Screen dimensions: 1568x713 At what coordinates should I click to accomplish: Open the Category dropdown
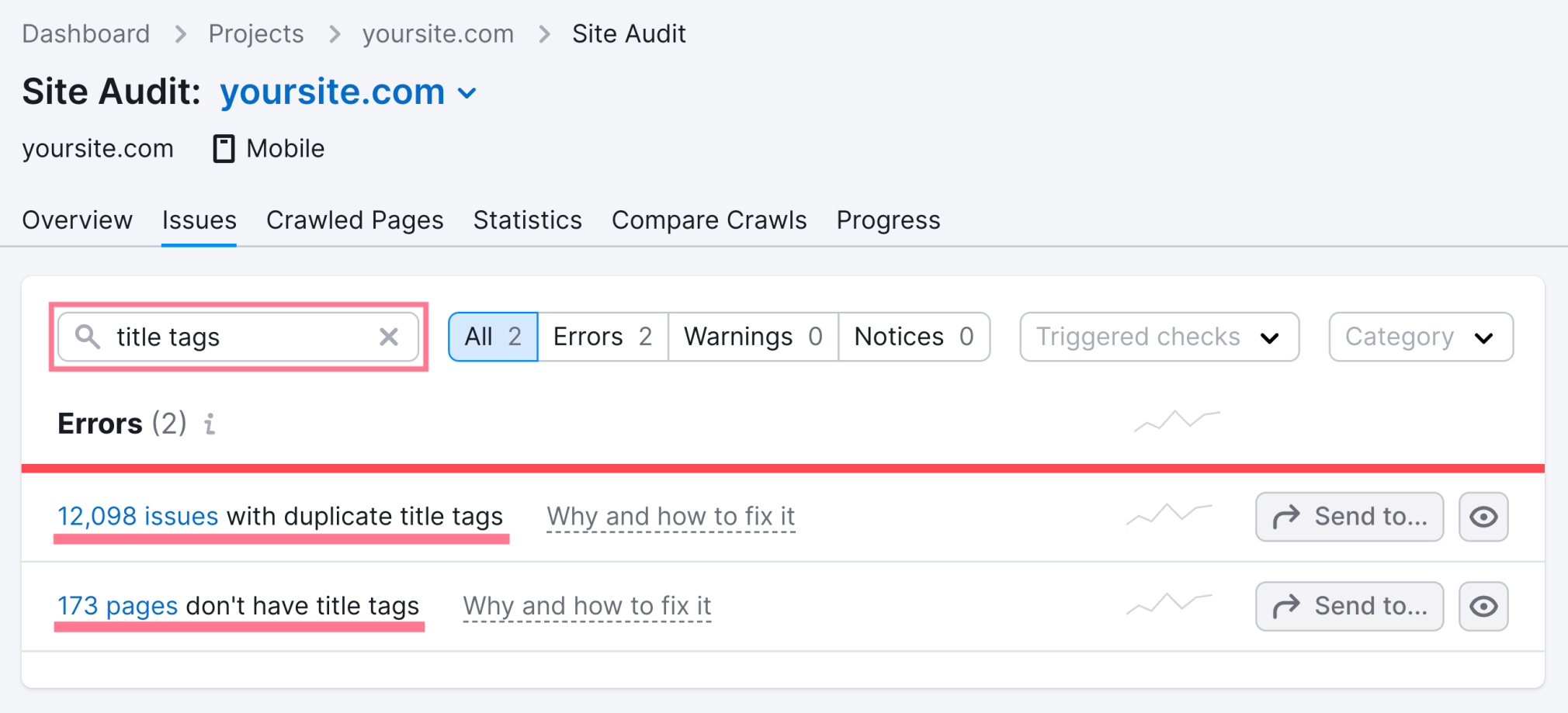point(1421,337)
